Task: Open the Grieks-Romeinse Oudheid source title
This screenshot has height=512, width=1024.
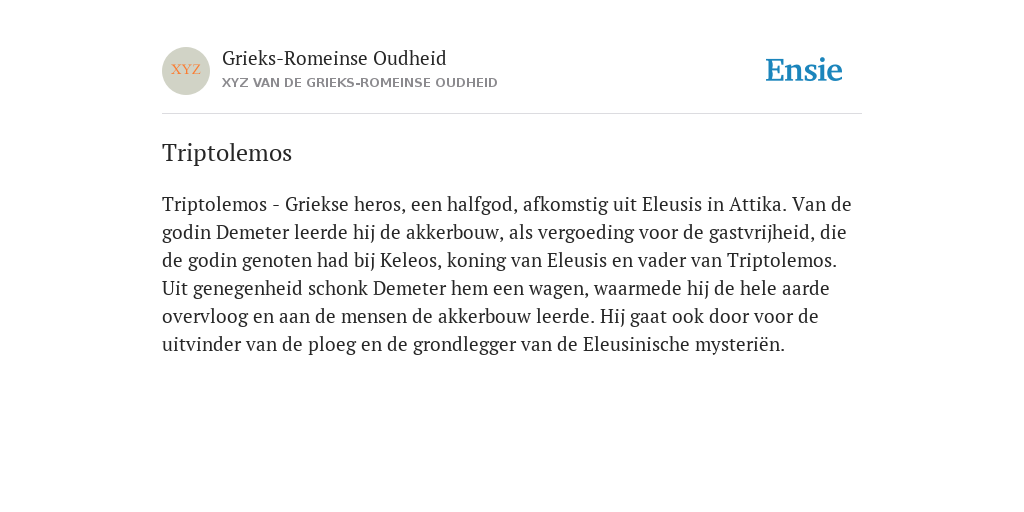Action: click(x=334, y=58)
